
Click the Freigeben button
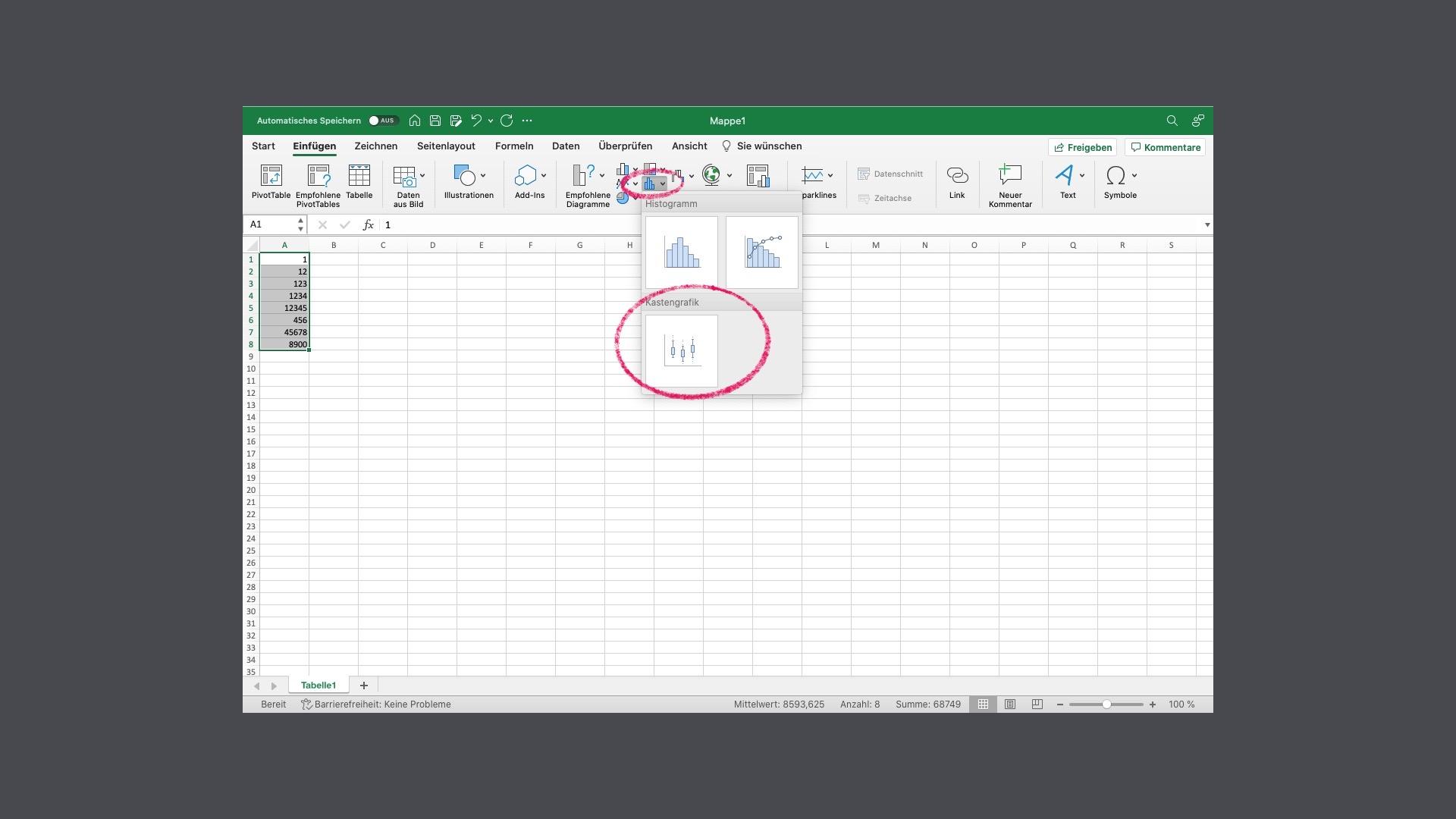(x=1082, y=147)
